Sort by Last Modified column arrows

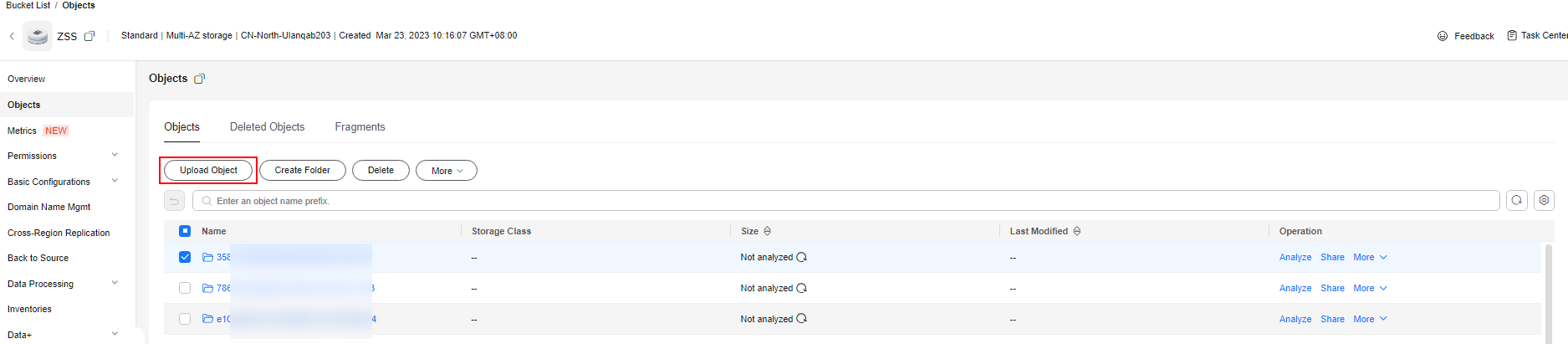tap(1077, 232)
